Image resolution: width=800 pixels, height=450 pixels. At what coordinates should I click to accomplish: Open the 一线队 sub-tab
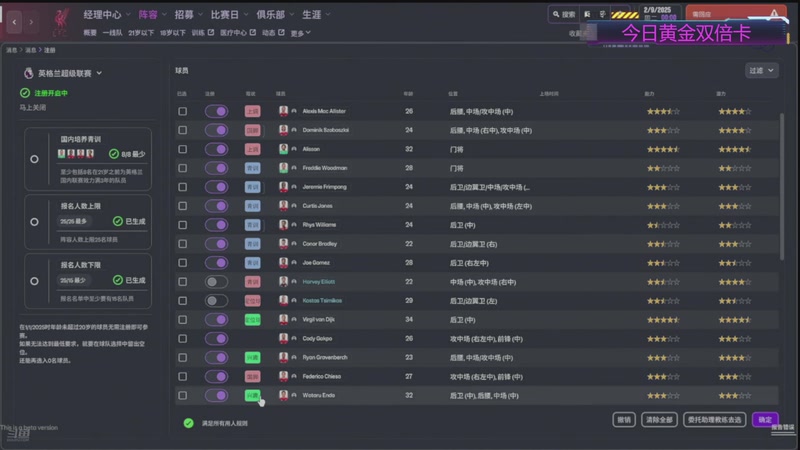[x=112, y=33]
